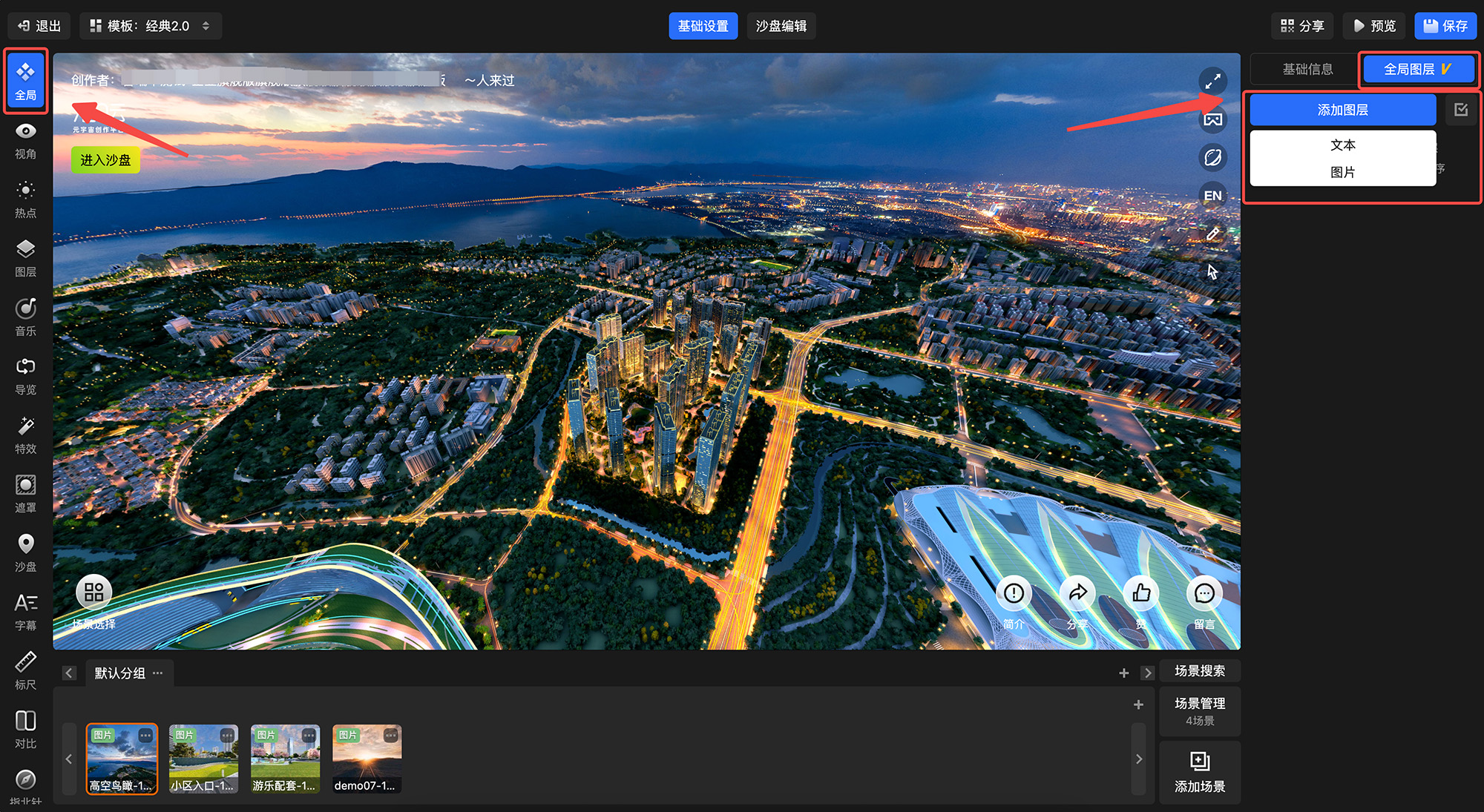
Task: Select the 音乐 music sidebar icon
Action: 25,317
